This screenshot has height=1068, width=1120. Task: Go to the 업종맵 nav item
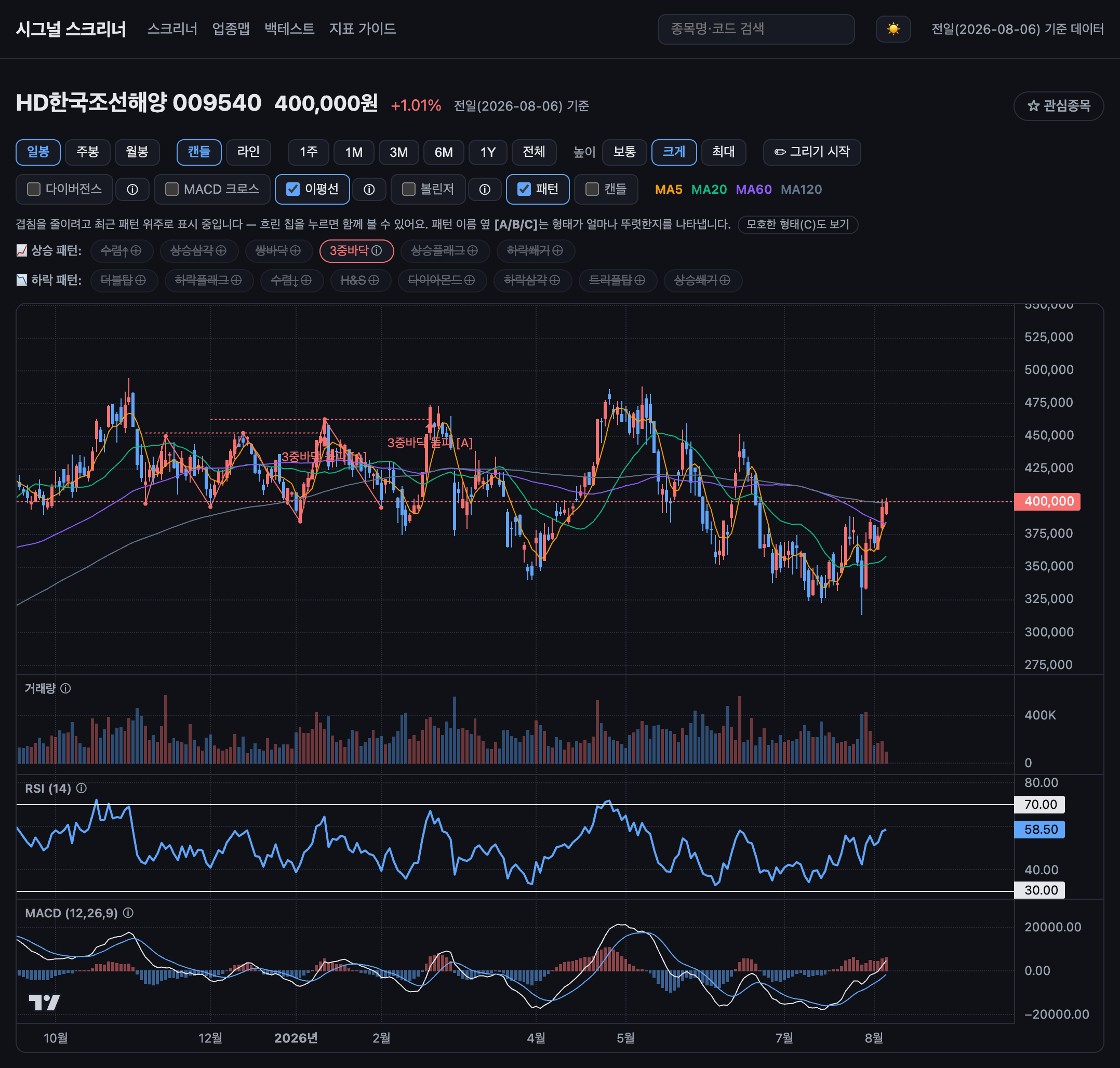pyautogui.click(x=231, y=29)
